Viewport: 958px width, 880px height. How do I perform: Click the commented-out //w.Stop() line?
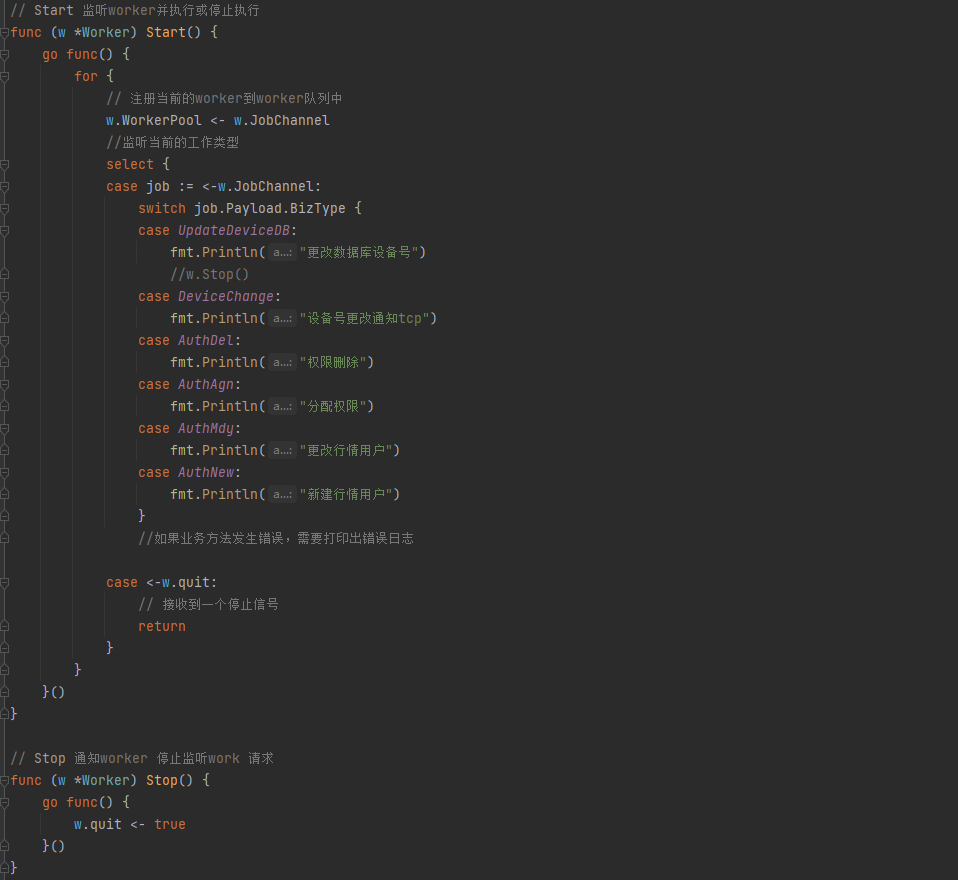(x=209, y=275)
